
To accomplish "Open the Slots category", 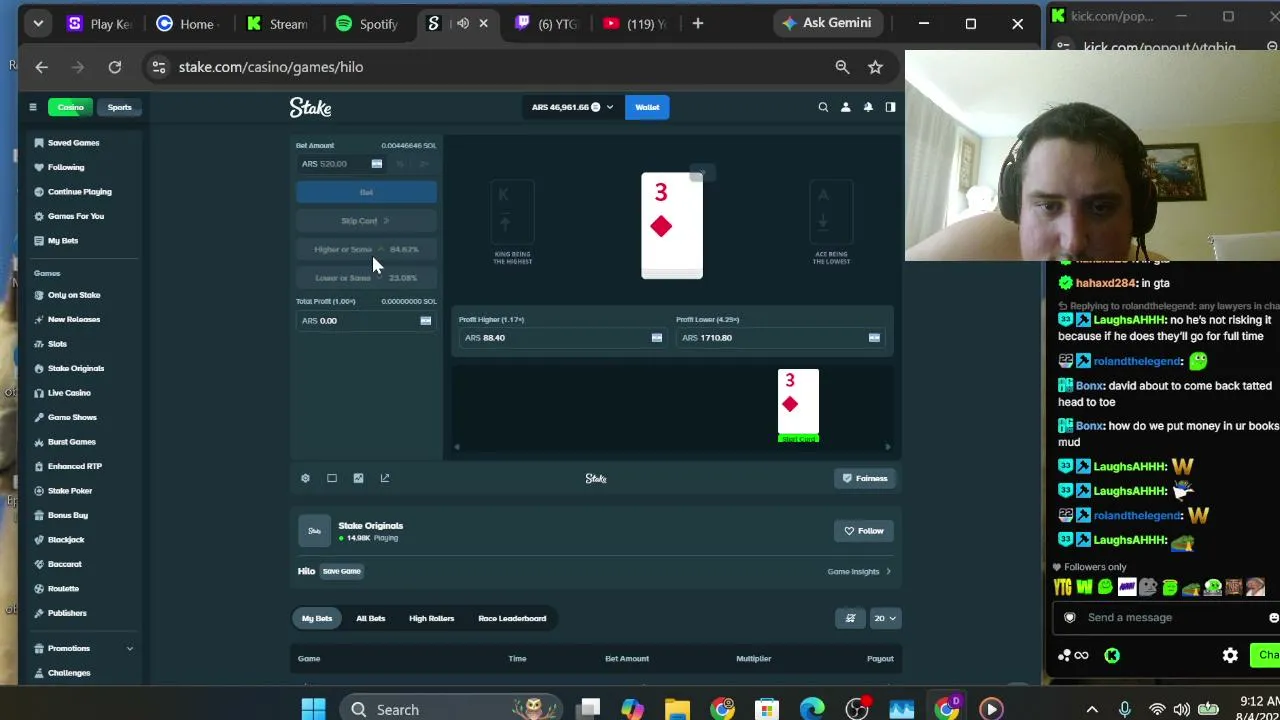I will point(57,344).
